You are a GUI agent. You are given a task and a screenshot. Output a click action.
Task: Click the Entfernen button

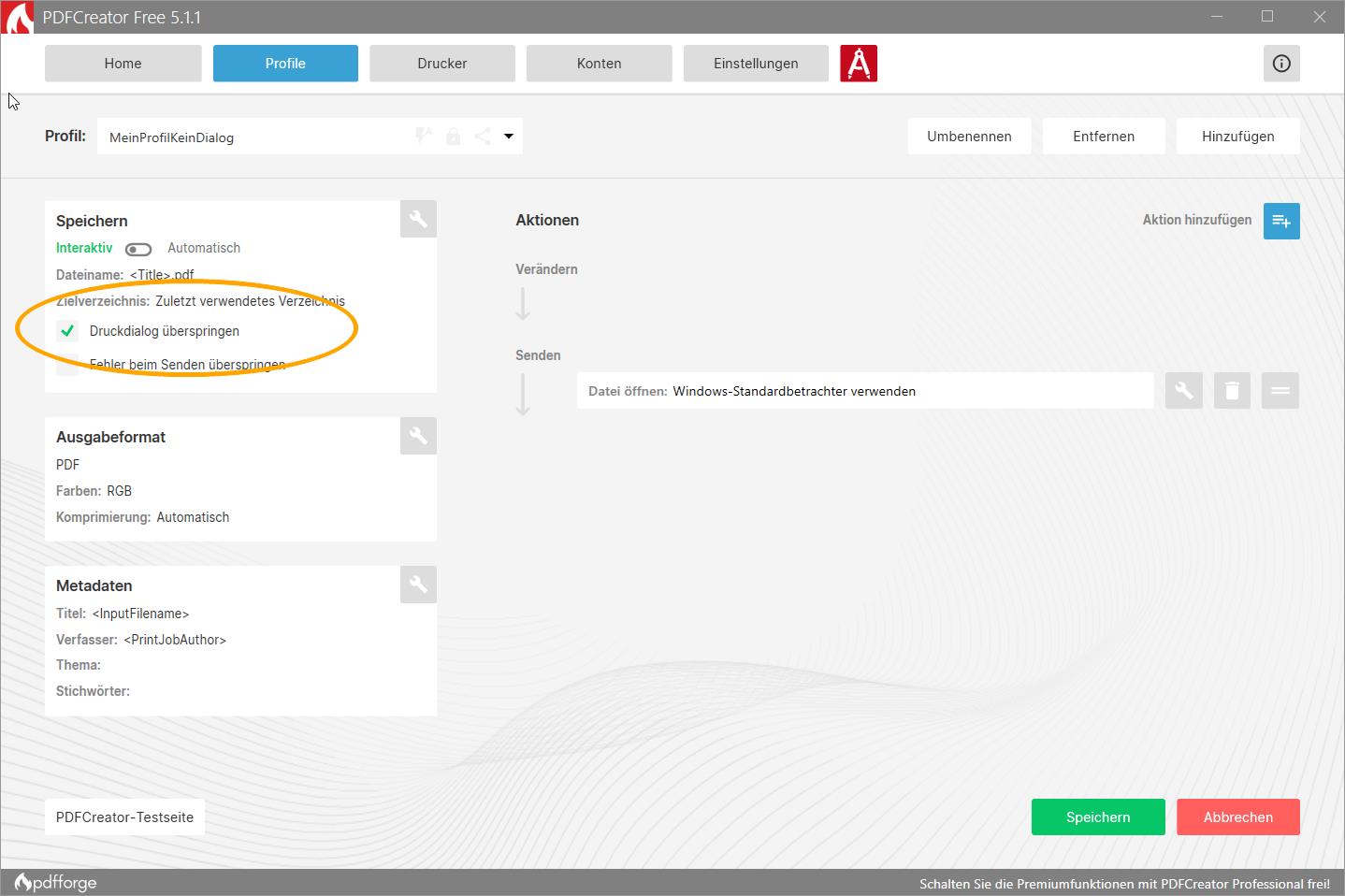1104,137
